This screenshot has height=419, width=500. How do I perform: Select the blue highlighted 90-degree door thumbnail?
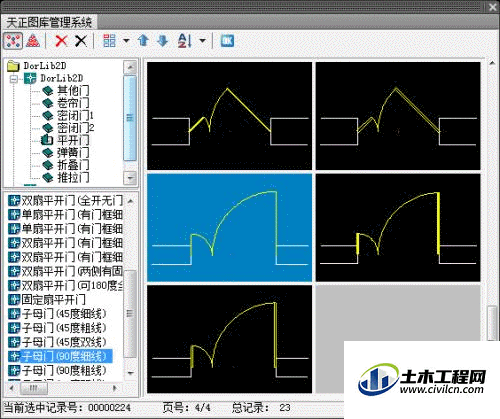tap(230, 228)
